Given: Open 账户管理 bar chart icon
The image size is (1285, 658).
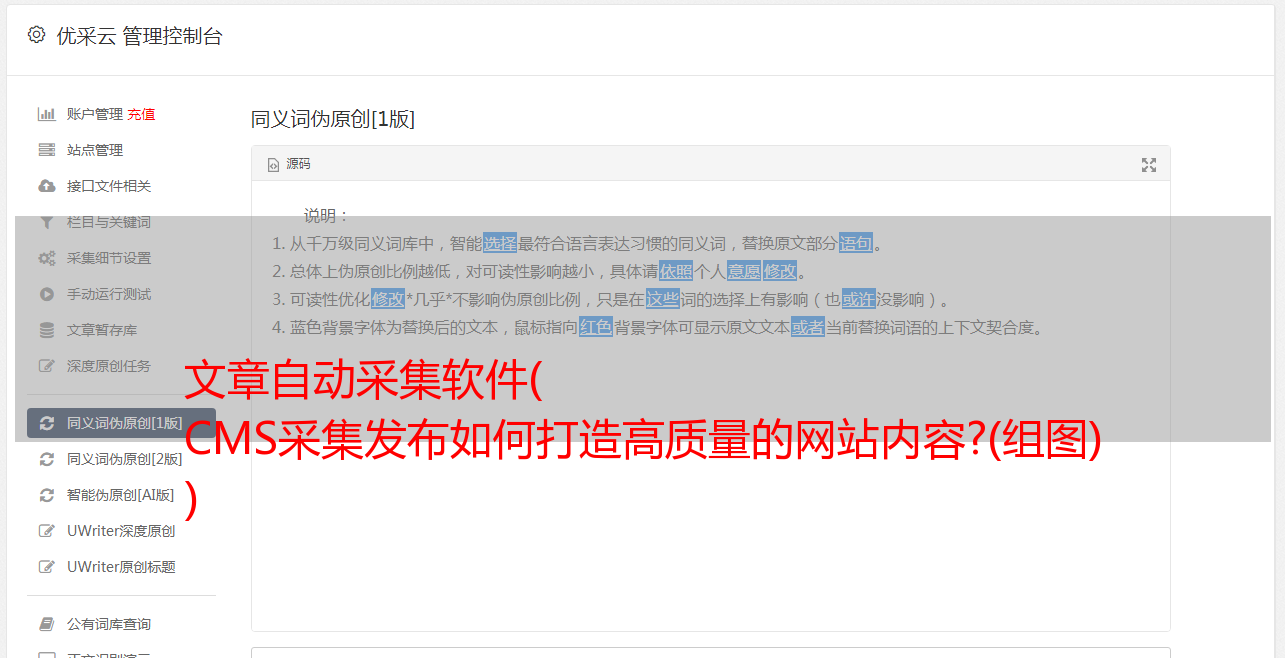Looking at the screenshot, I should [x=46, y=114].
